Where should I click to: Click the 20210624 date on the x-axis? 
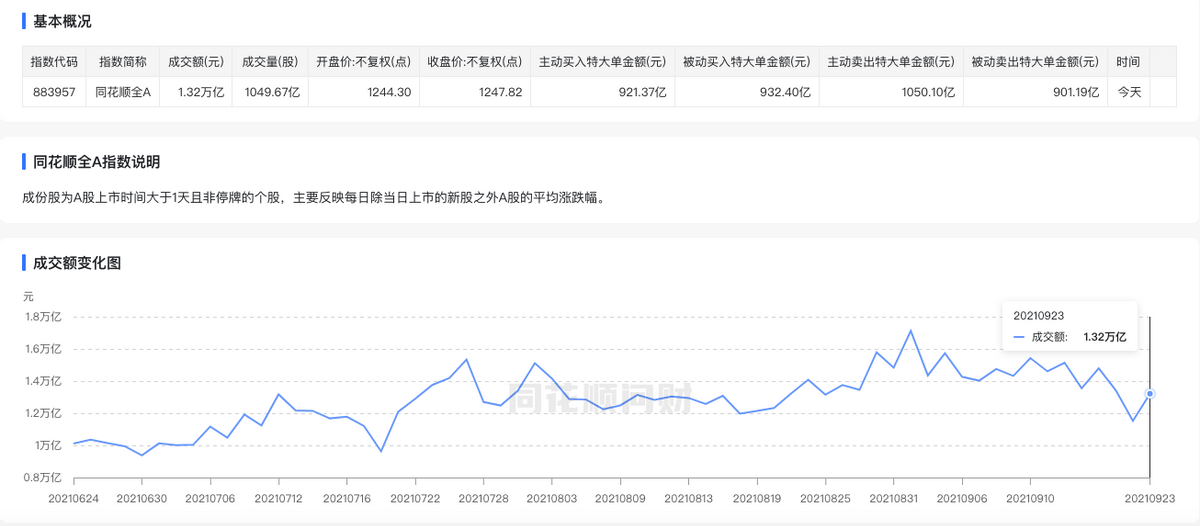point(73,496)
